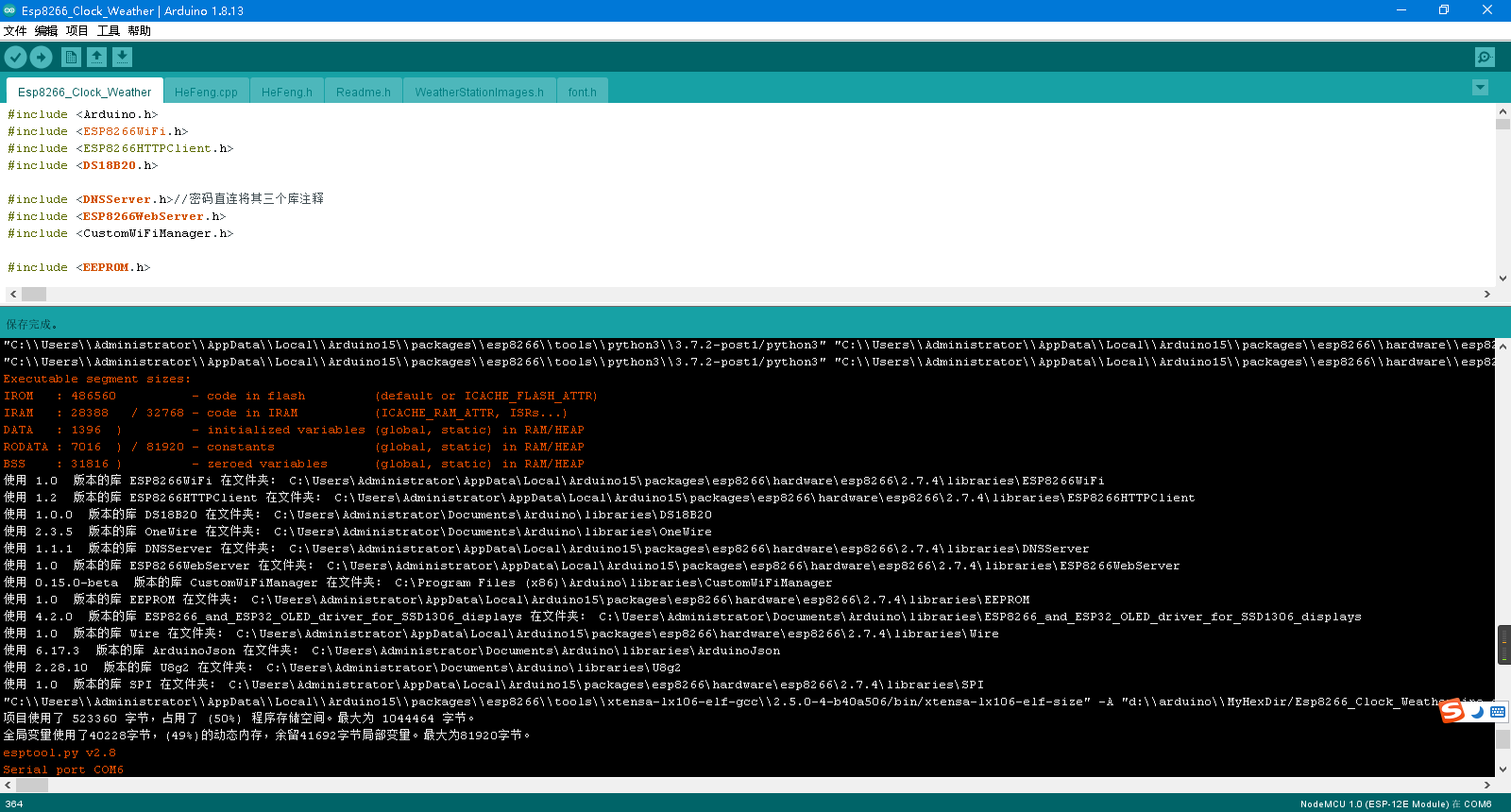The width and height of the screenshot is (1511, 812).
Task: Click the editor vertical scrollbar down arrow
Action: (1503, 279)
